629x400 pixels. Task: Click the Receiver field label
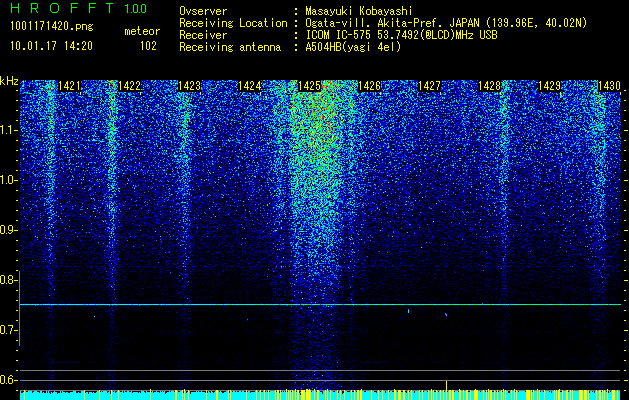click(203, 35)
